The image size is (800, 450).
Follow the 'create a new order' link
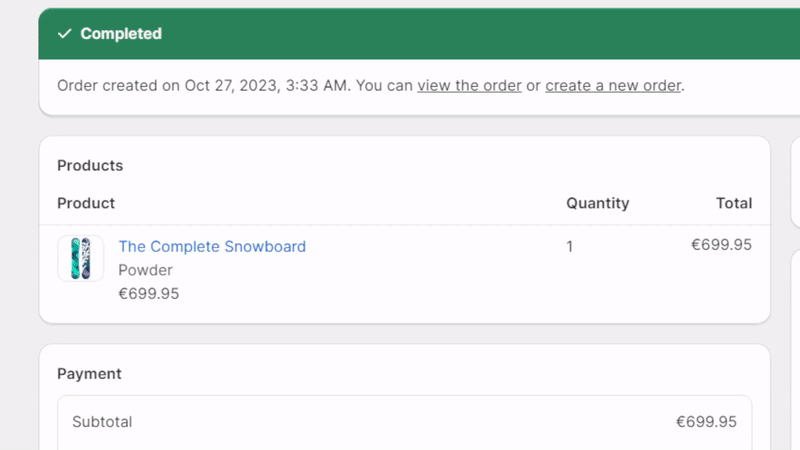(x=613, y=86)
